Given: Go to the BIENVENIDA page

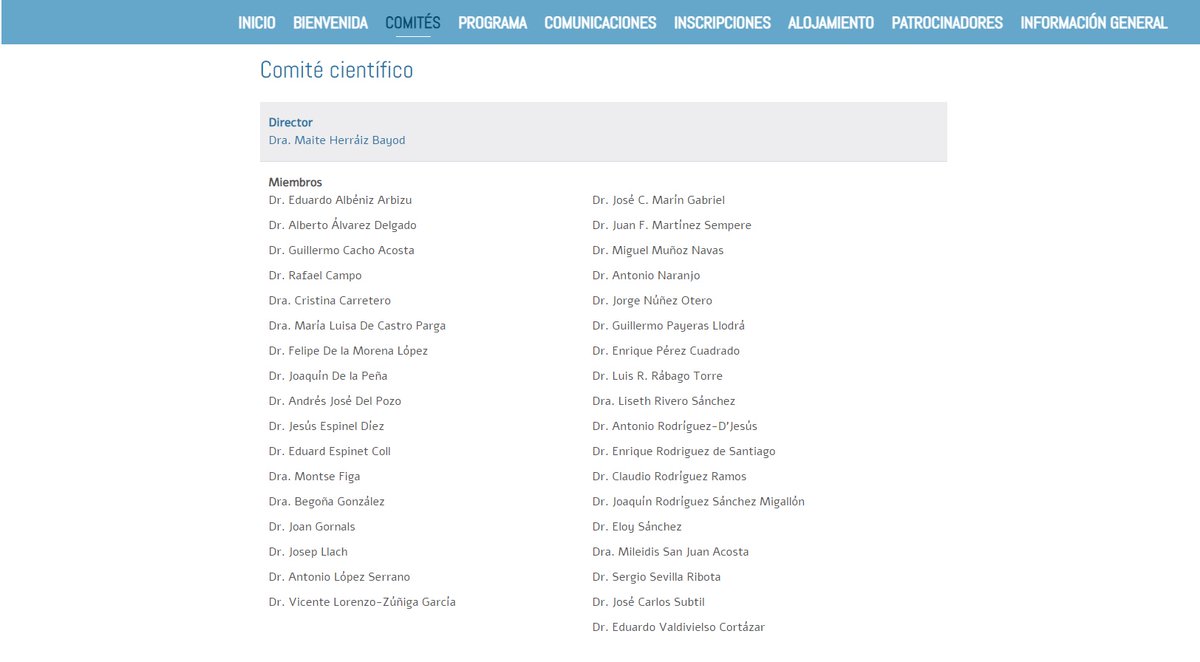Looking at the screenshot, I should click(330, 22).
